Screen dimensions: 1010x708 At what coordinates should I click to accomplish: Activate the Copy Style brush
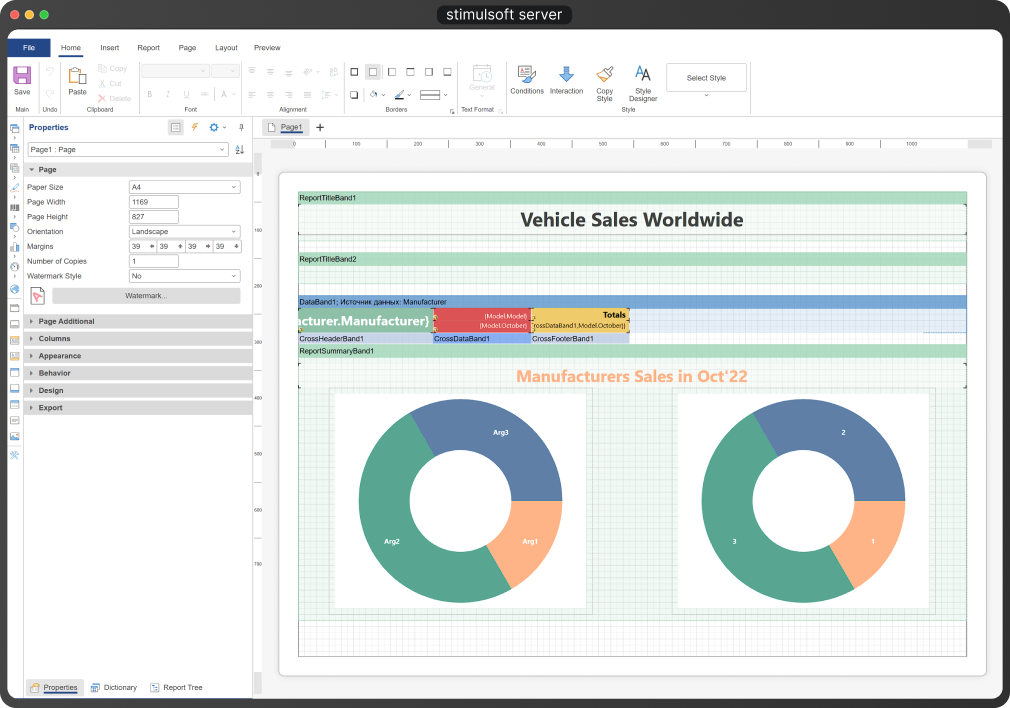tap(605, 76)
